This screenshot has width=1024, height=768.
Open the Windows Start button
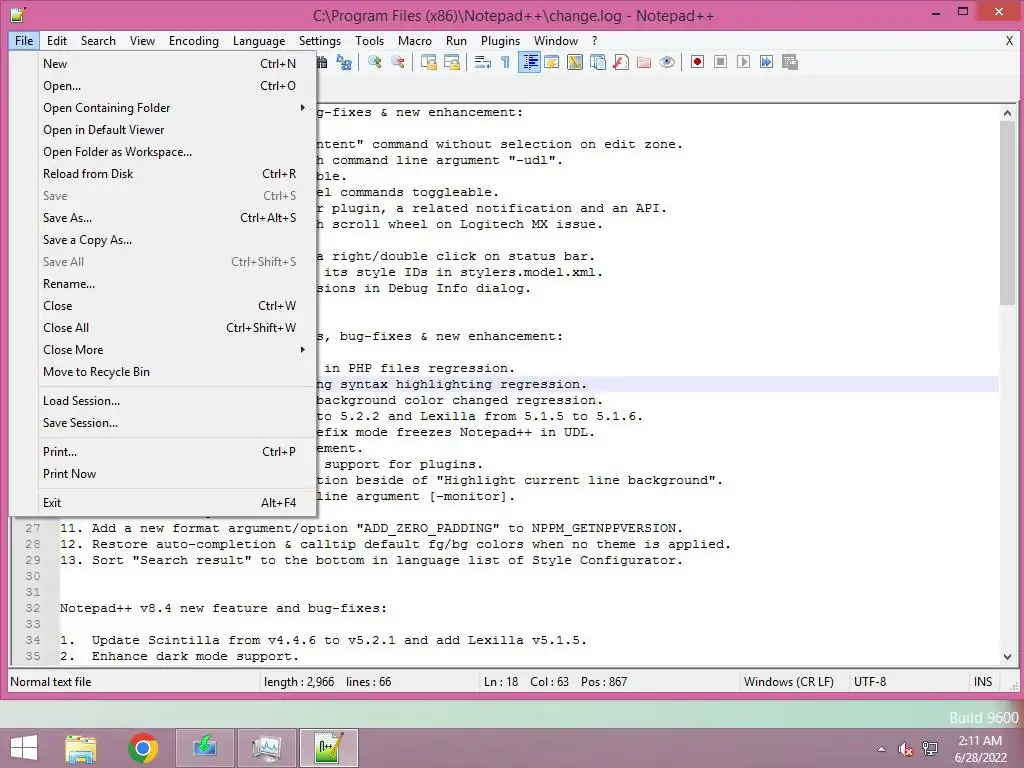[x=24, y=748]
